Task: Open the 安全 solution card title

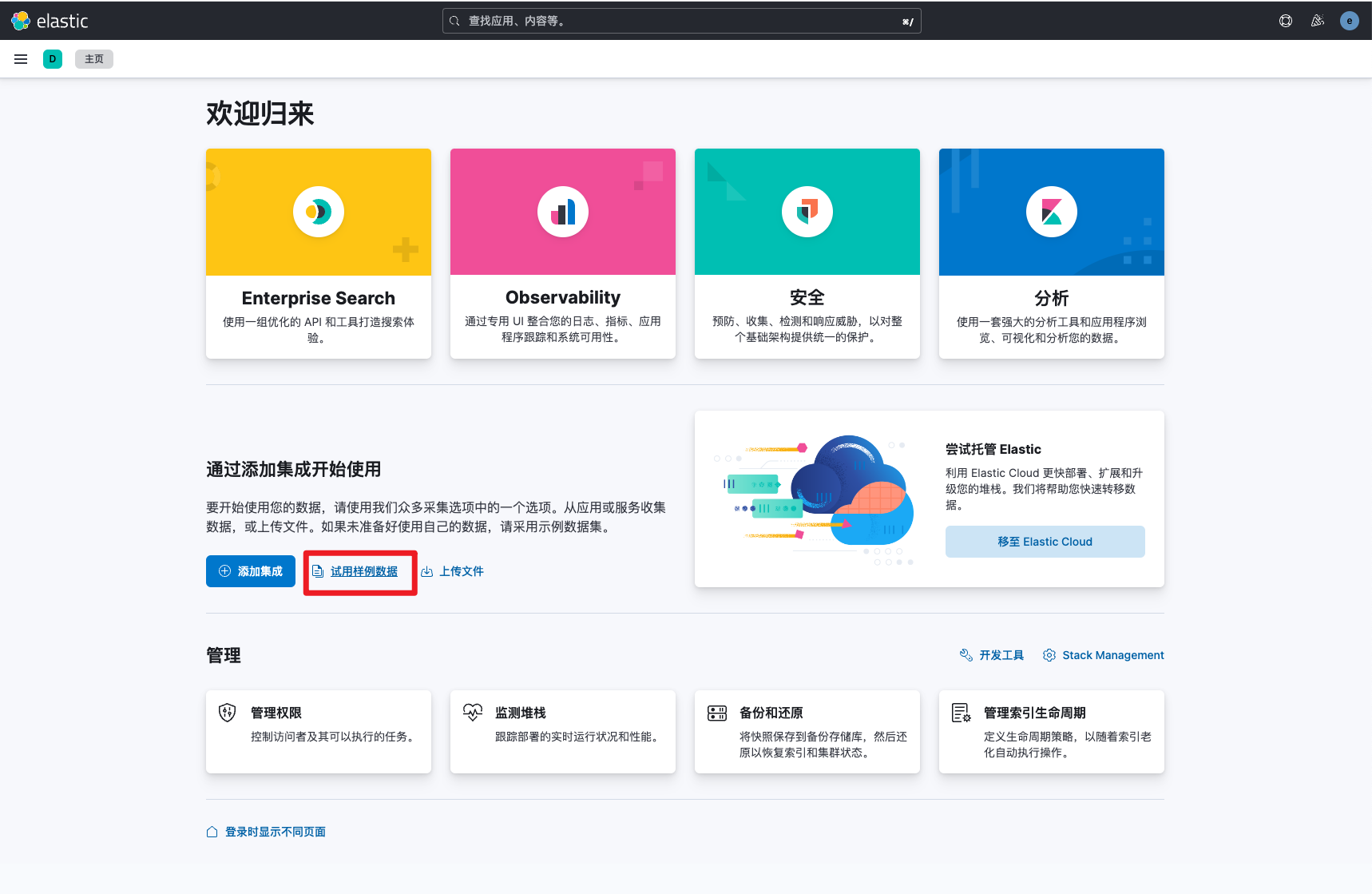Action: pyautogui.click(x=807, y=297)
